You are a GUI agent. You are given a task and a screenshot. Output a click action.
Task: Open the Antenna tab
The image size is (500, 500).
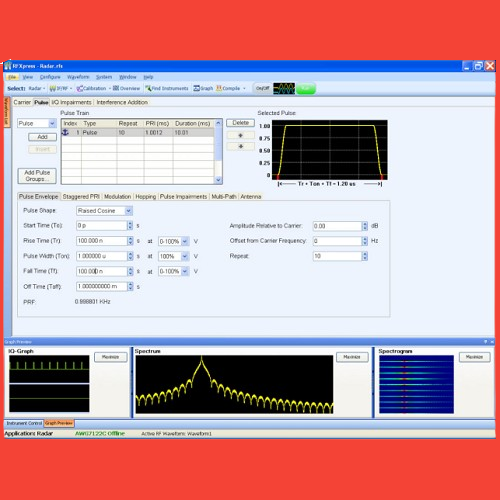[251, 197]
